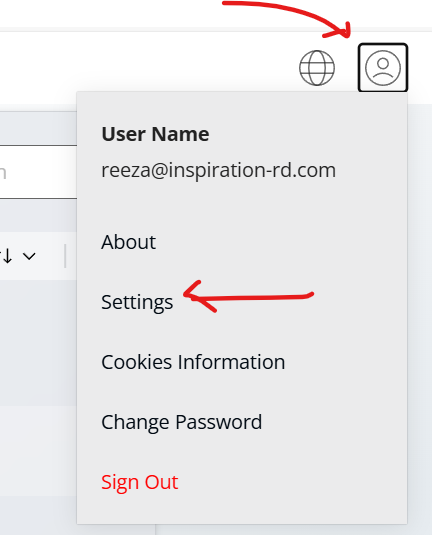Select Settings from the profile menu
432x535 pixels.
(x=137, y=302)
